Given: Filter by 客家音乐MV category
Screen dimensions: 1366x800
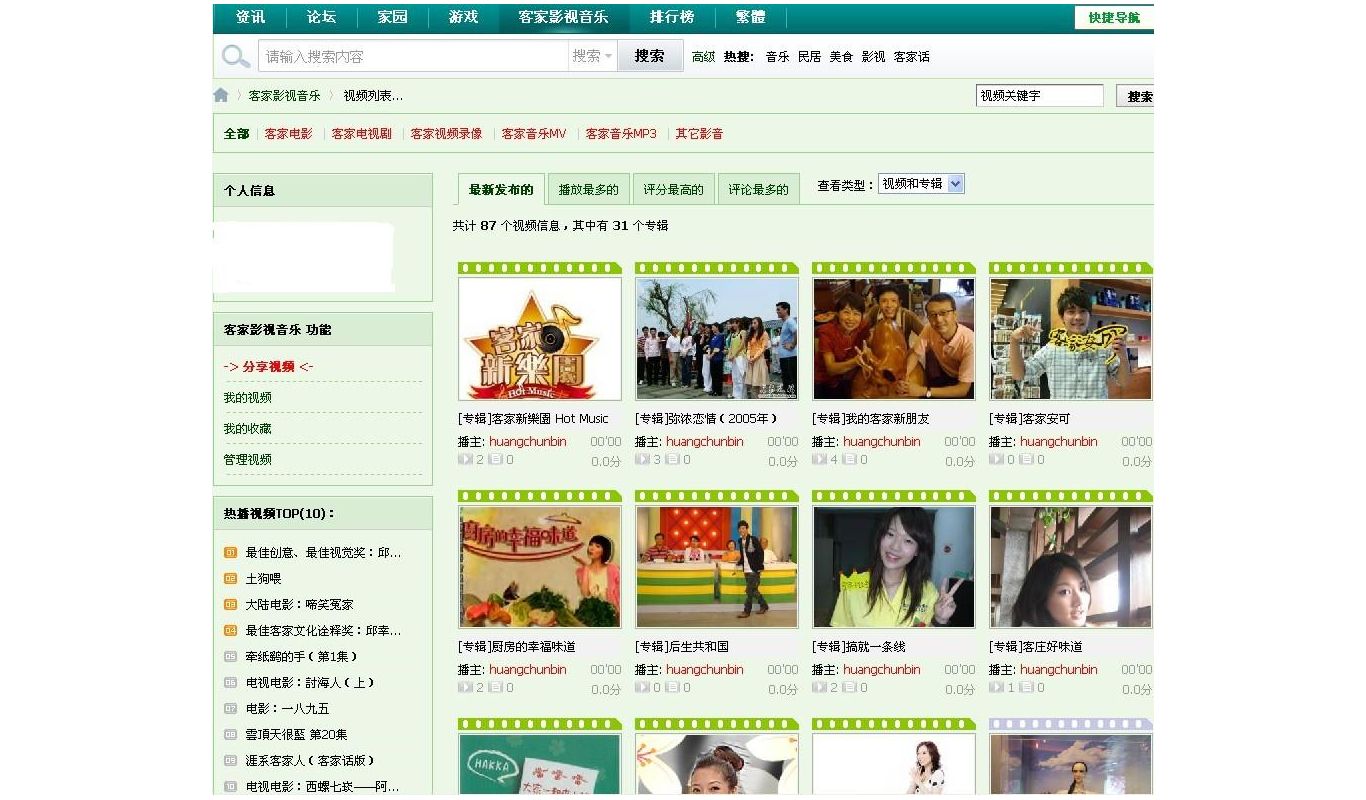Looking at the screenshot, I should pyautogui.click(x=534, y=133).
